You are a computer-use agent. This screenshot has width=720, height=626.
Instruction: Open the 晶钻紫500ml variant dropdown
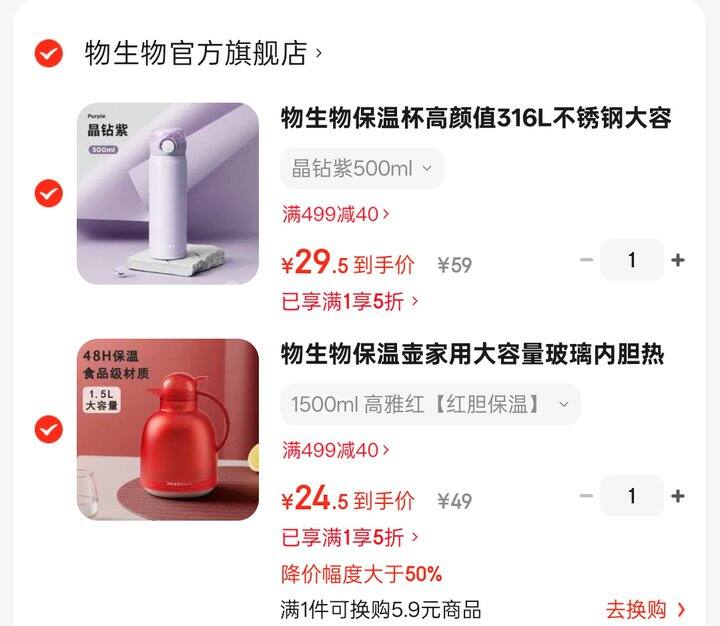click(362, 169)
